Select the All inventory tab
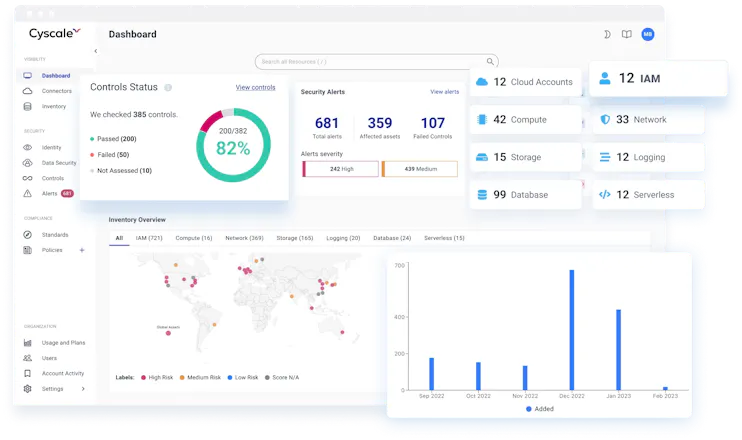The image size is (742, 440). coord(119,238)
